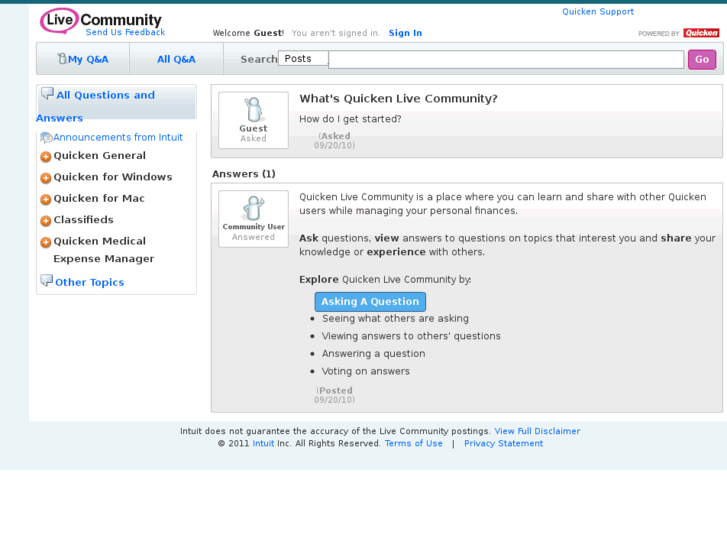Open the Intuit footer link
Viewport: 727px width, 545px height.
coord(263,443)
